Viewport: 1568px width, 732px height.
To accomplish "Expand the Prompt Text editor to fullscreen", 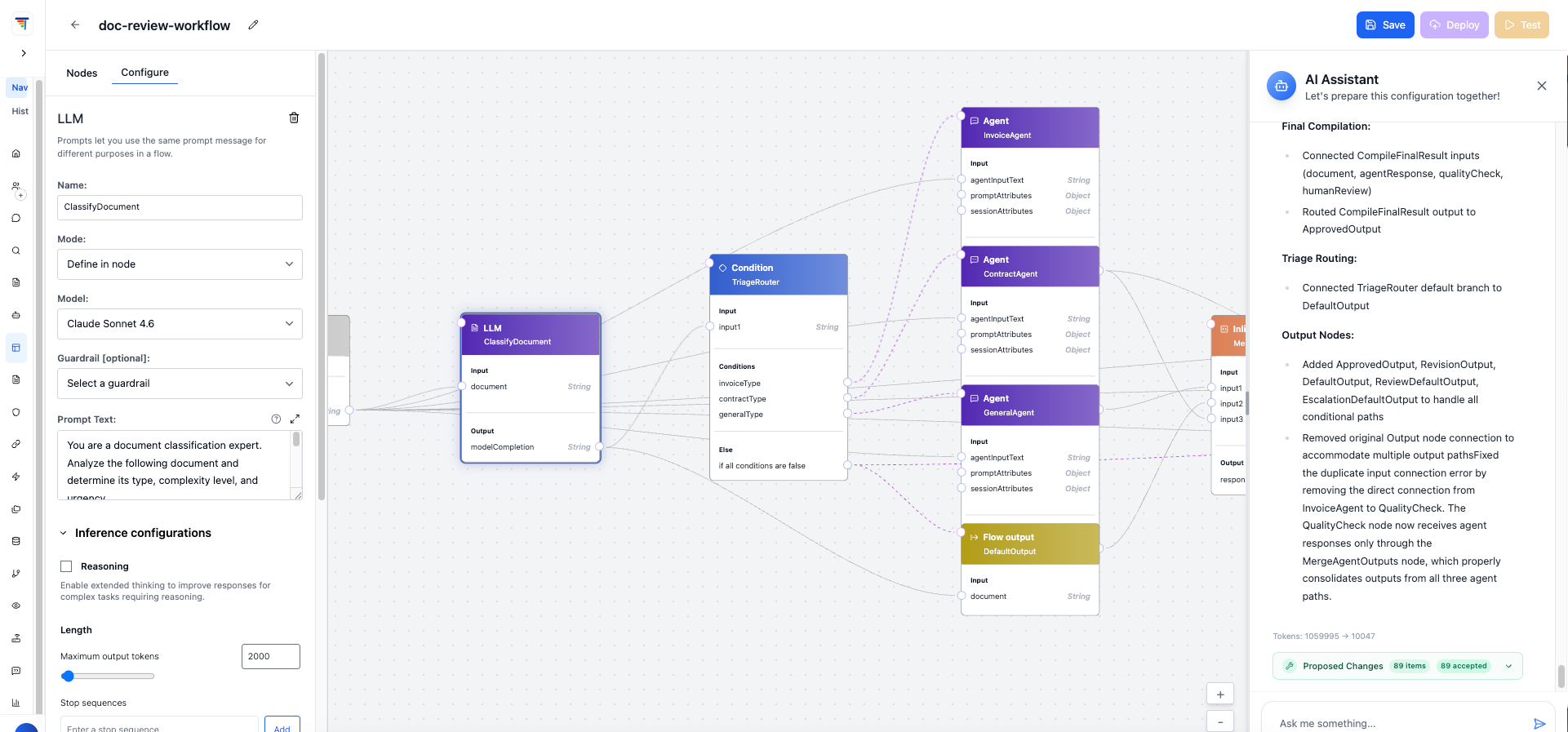I will [x=295, y=419].
